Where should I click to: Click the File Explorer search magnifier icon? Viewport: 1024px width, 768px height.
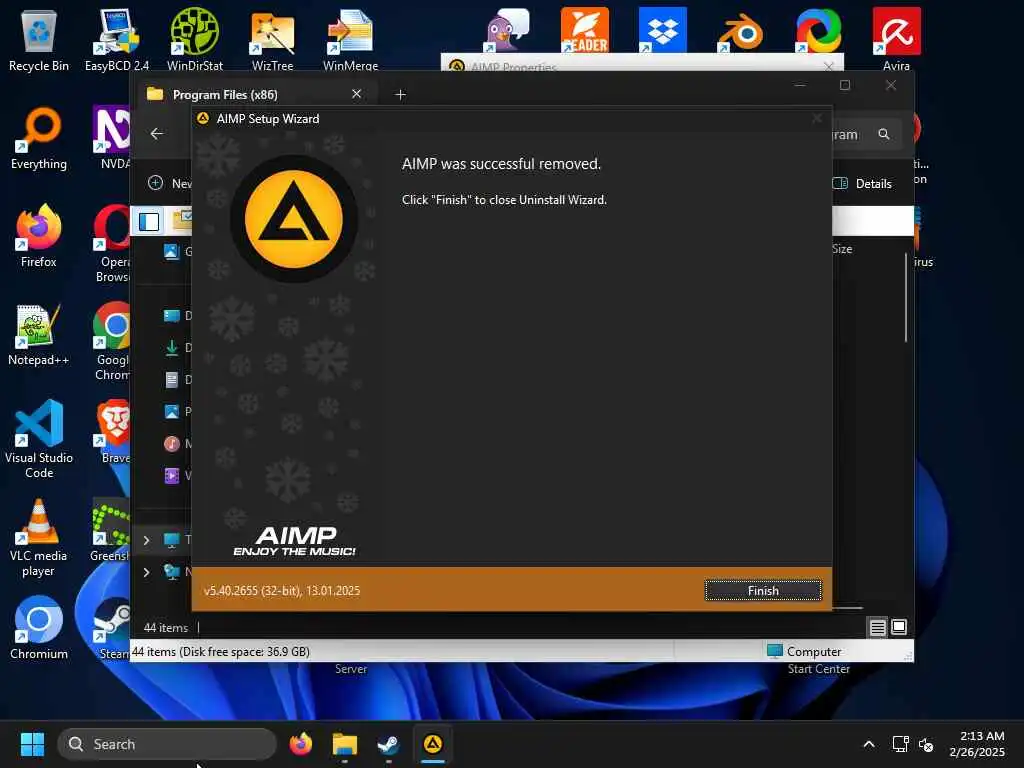coord(884,134)
